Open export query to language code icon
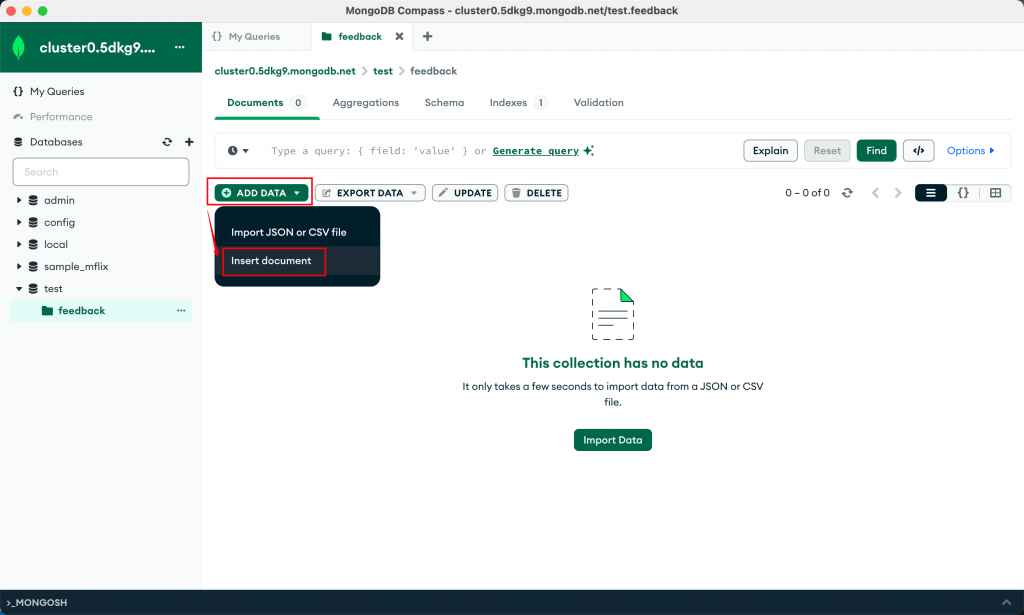This screenshot has width=1024, height=615. 918,151
